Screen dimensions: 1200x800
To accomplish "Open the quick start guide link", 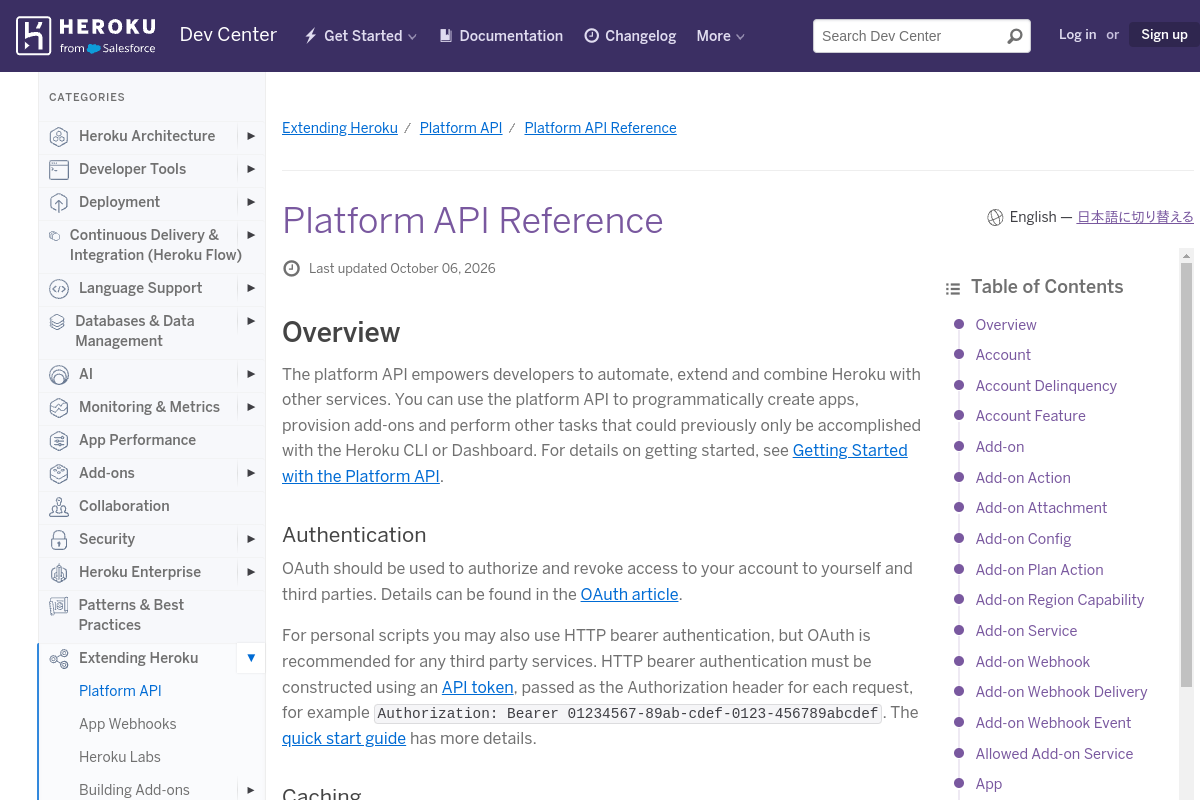I will [x=344, y=739].
